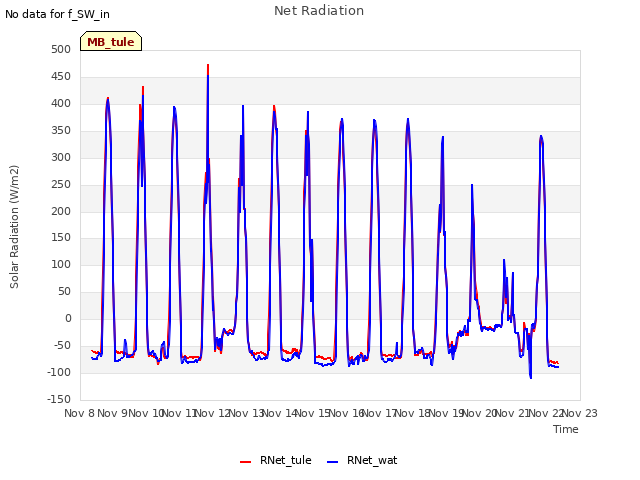Click the MB_tule site label
This screenshot has height=480, width=640.
tap(111, 42)
